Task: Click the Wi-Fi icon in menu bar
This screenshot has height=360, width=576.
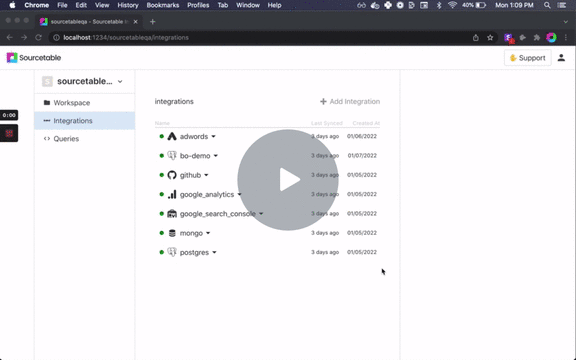Action: [x=453, y=5]
